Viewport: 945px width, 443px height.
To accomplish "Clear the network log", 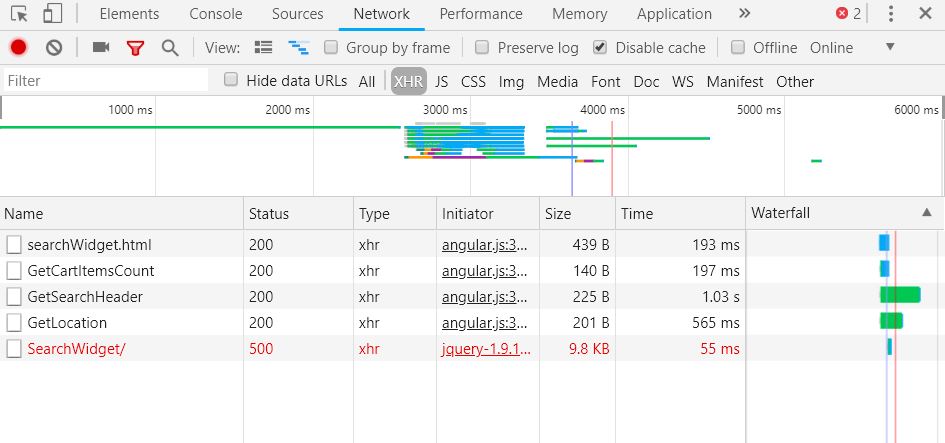I will pos(54,47).
